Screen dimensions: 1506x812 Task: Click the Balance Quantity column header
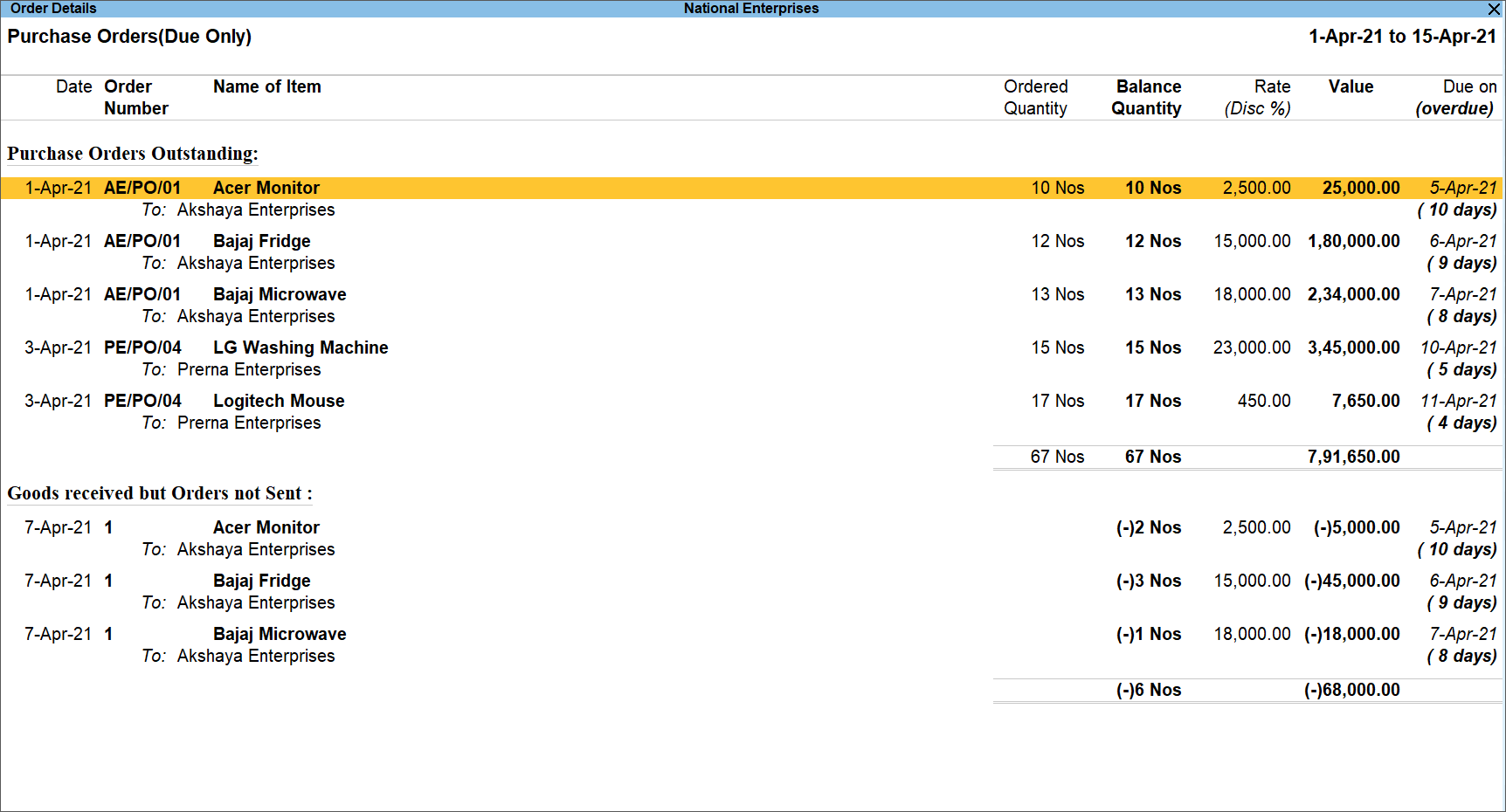tap(1146, 98)
